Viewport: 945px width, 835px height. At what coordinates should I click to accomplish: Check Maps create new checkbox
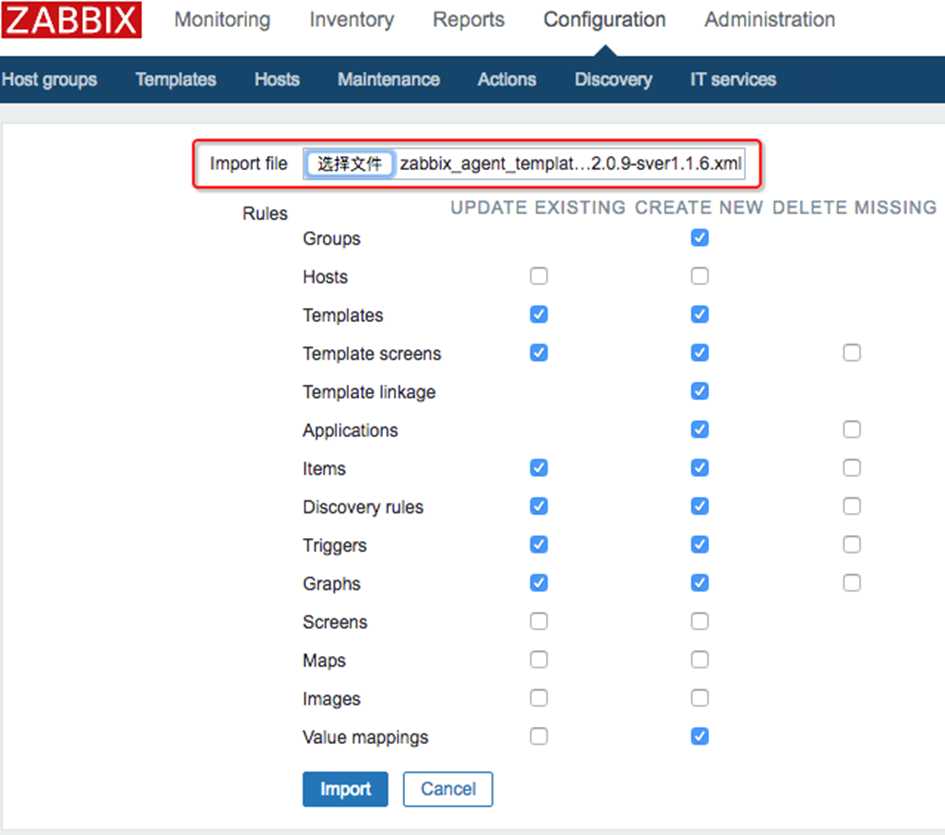pyautogui.click(x=700, y=660)
